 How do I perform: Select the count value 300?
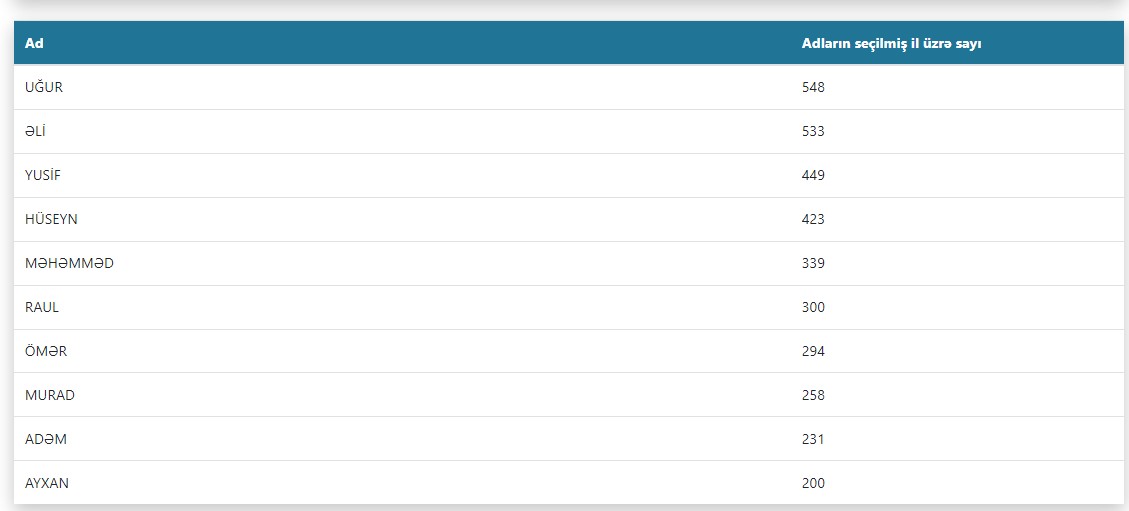[x=813, y=307]
